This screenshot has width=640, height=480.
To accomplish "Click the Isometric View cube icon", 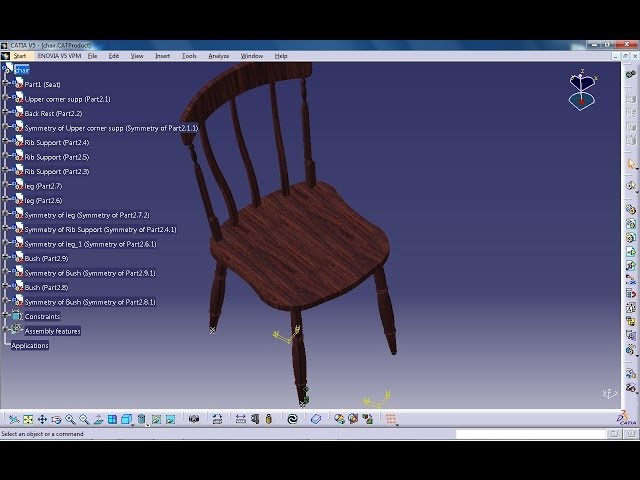I will point(126,419).
